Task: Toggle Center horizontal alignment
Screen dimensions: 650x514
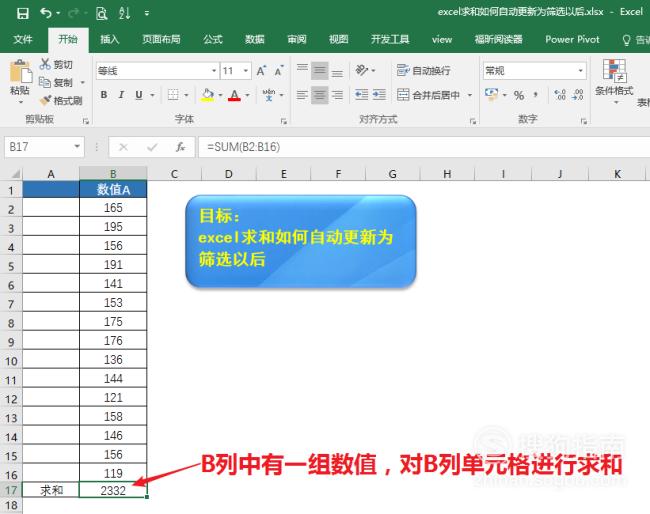Action: (x=320, y=95)
